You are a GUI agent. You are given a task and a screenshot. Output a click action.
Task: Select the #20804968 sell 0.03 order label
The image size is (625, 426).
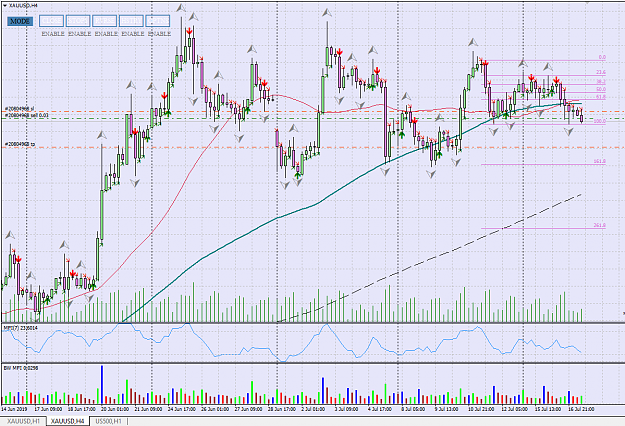tap(27, 115)
